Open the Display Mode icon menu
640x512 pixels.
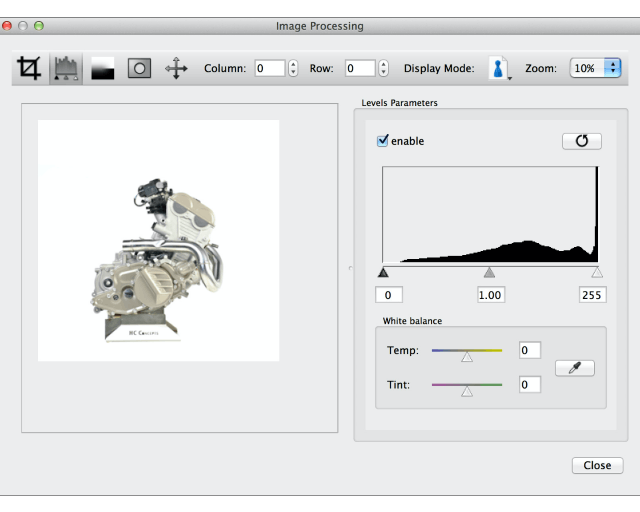pyautogui.click(x=499, y=68)
